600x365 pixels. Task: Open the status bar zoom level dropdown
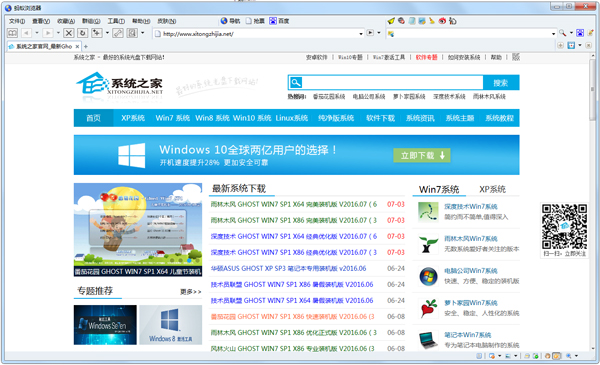pos(577,356)
